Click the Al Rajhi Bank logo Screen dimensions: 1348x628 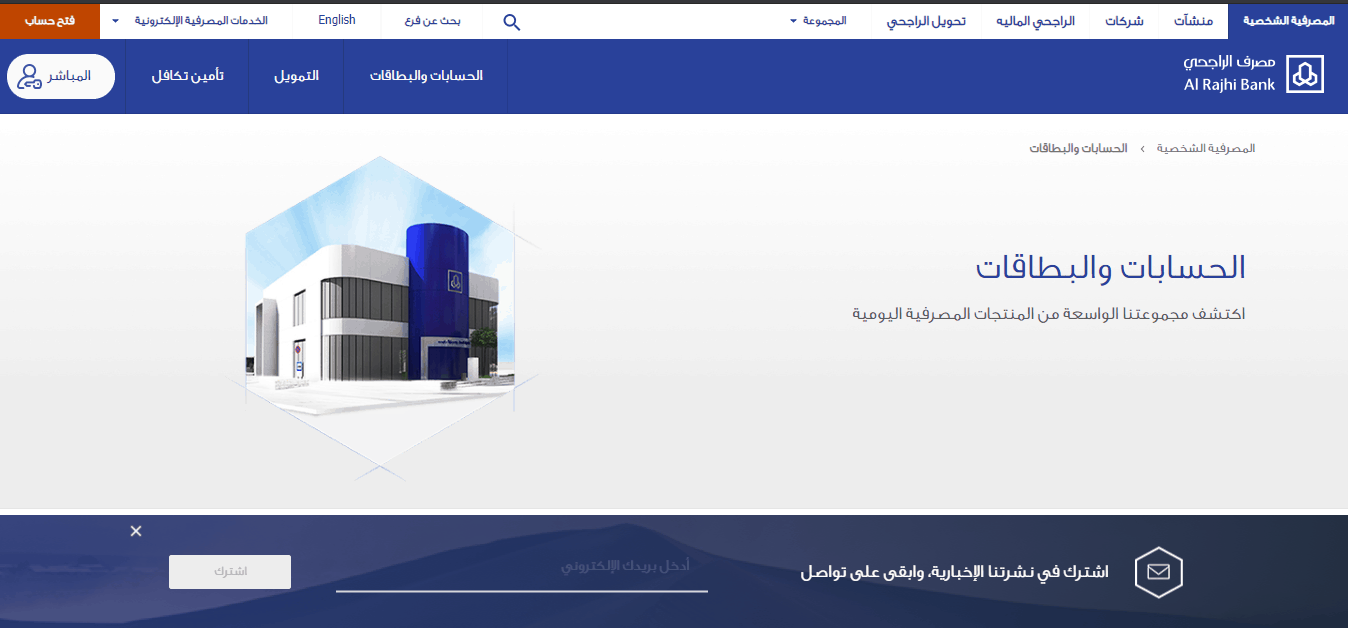coord(1253,74)
